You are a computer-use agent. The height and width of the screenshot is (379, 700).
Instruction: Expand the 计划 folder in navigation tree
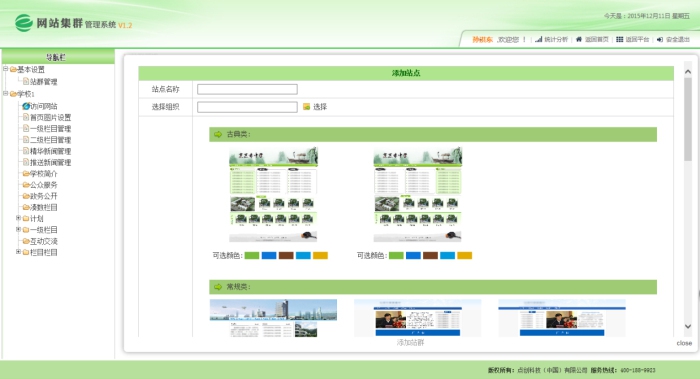pyautogui.click(x=18, y=218)
